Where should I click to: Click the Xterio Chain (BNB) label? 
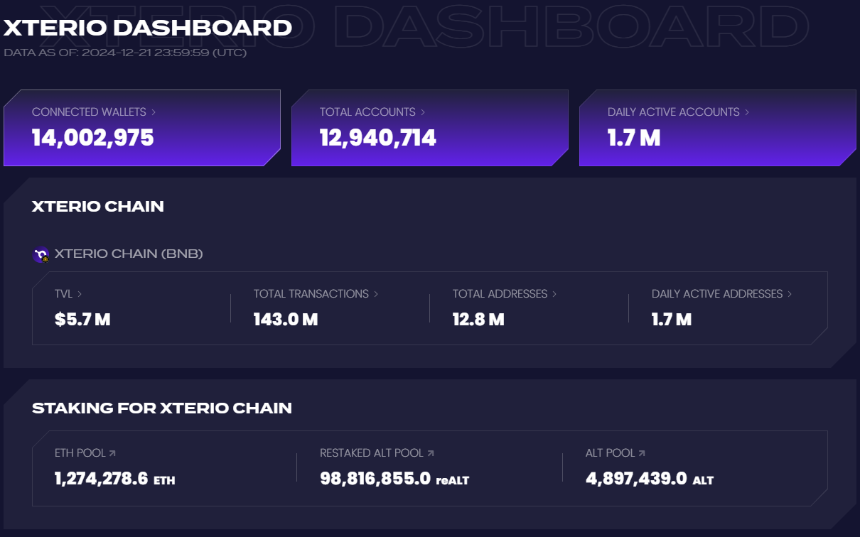pyautogui.click(x=128, y=254)
